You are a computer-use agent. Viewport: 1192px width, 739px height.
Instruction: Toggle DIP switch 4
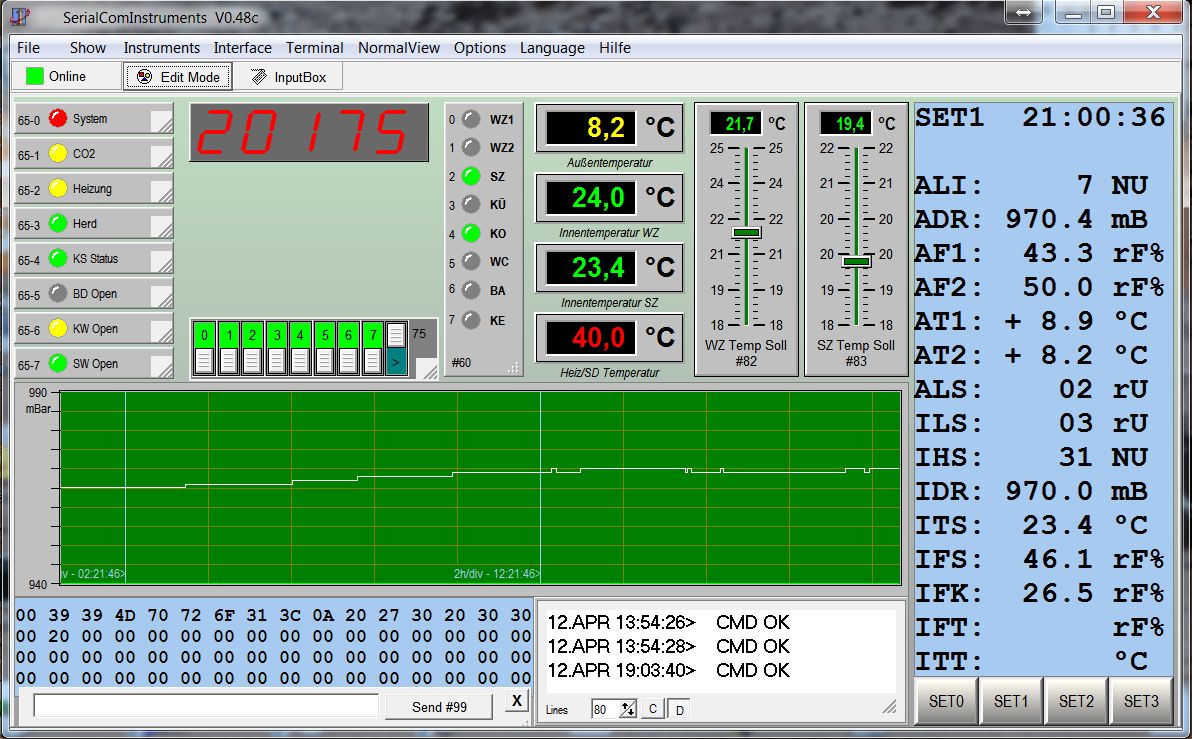[x=300, y=349]
